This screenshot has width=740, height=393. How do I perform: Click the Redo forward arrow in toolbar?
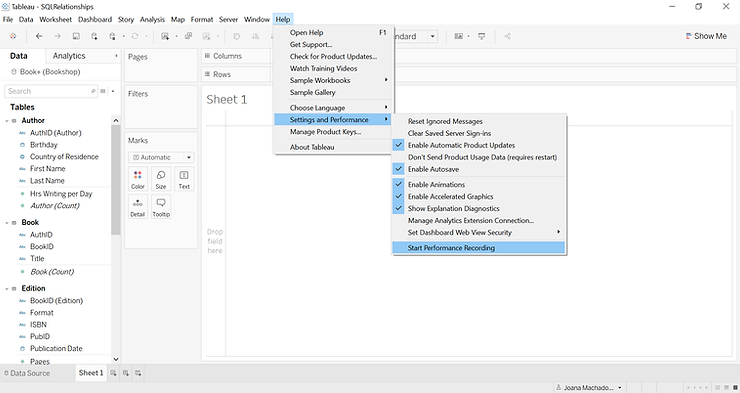click(x=58, y=36)
